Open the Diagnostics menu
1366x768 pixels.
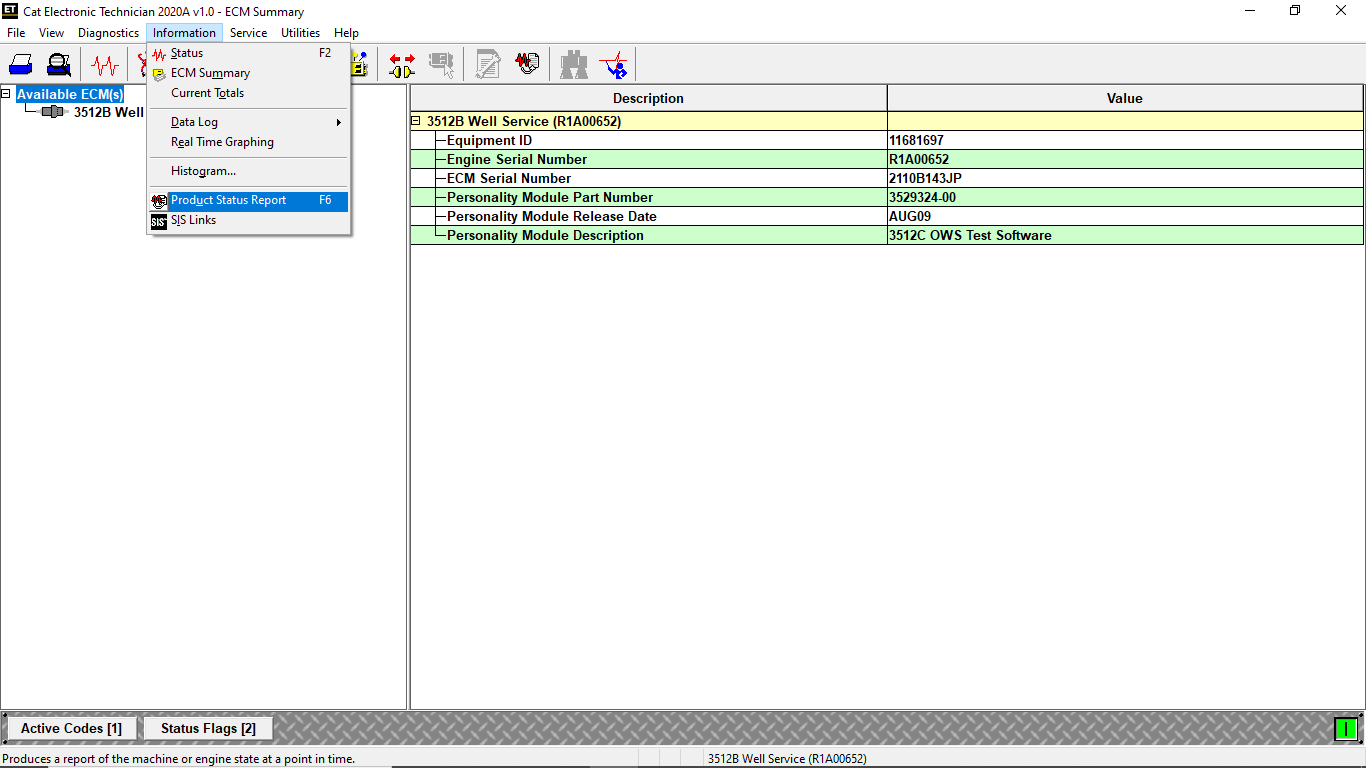coord(108,32)
